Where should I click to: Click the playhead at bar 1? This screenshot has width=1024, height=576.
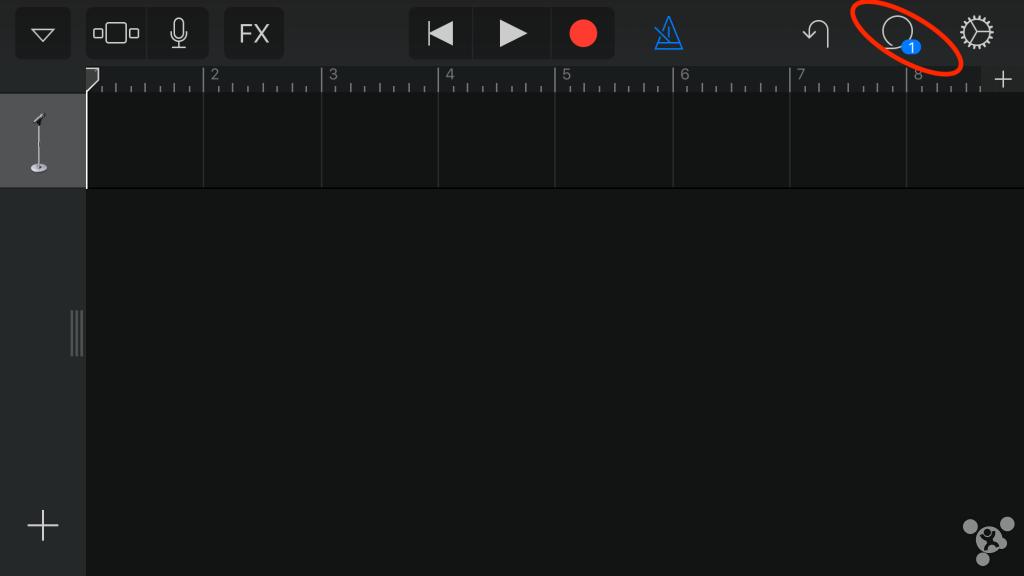pyautogui.click(x=92, y=80)
